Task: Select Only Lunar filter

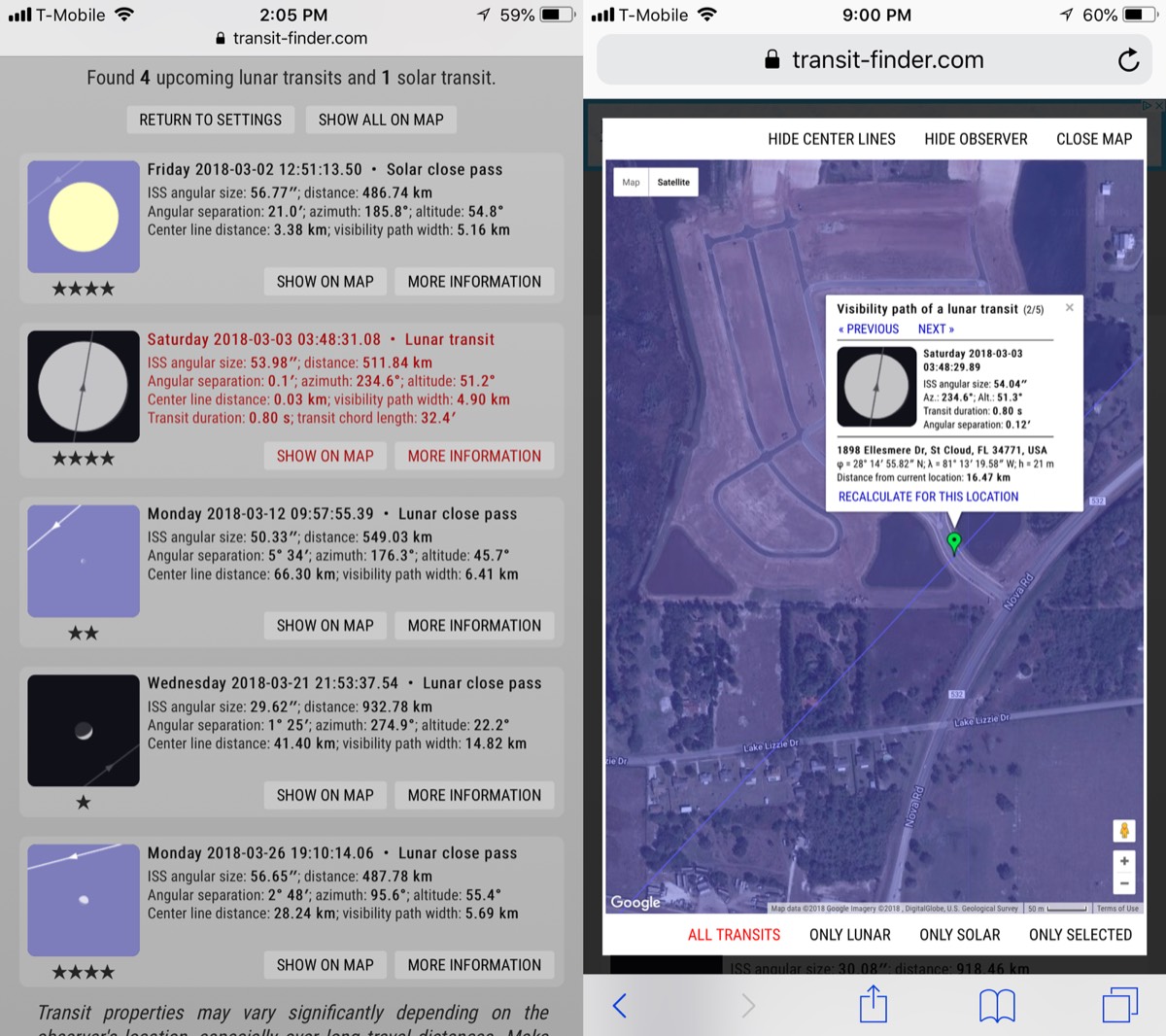Action: click(850, 935)
